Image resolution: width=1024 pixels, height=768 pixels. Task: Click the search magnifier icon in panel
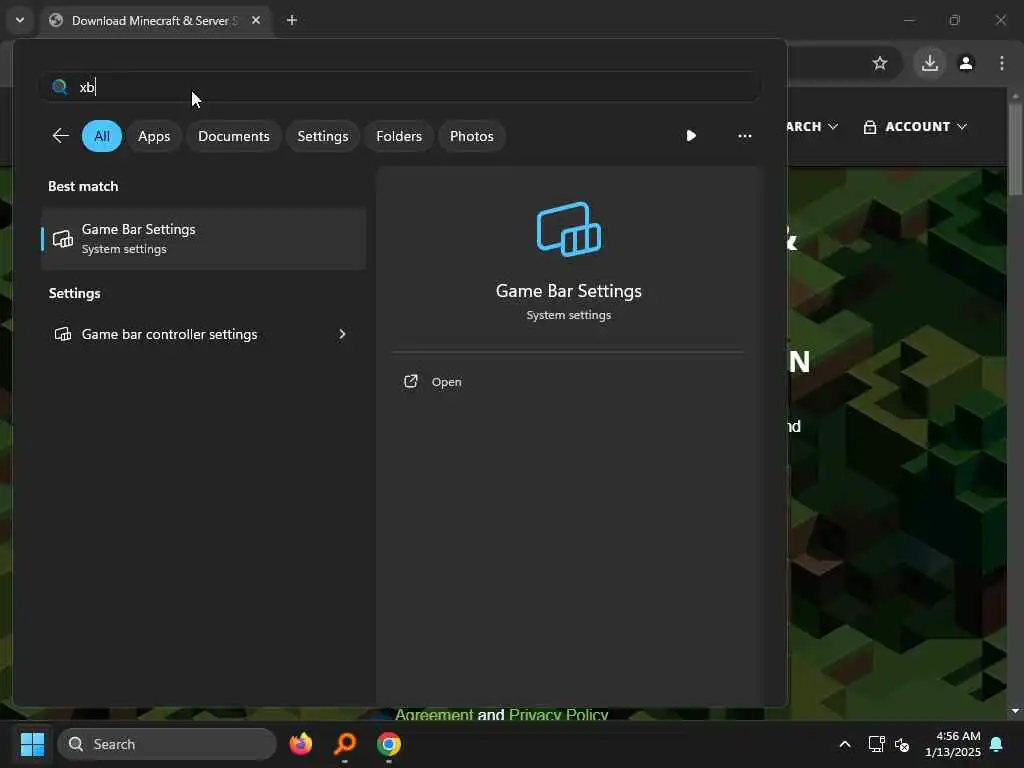click(59, 87)
